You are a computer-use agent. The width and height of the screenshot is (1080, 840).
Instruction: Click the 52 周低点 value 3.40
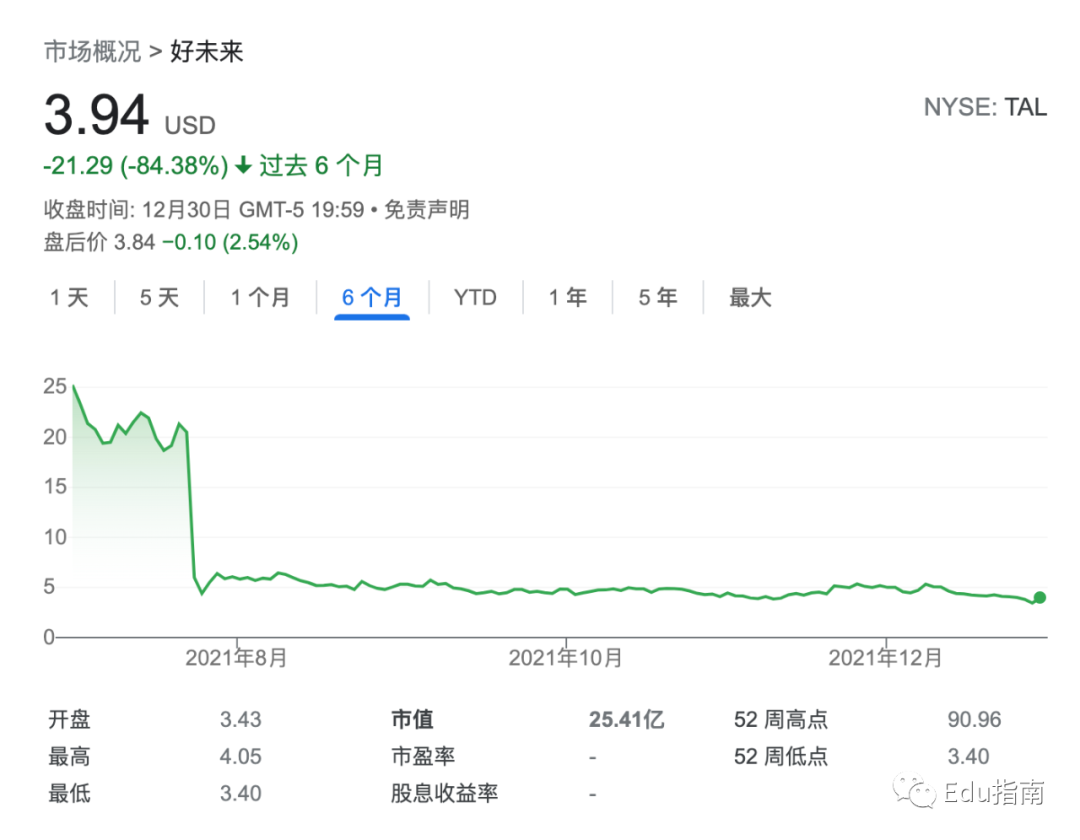(968, 757)
